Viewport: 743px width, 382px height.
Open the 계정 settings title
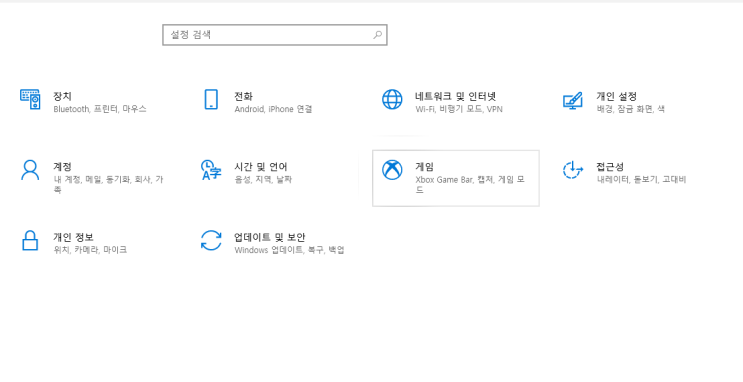(62, 167)
